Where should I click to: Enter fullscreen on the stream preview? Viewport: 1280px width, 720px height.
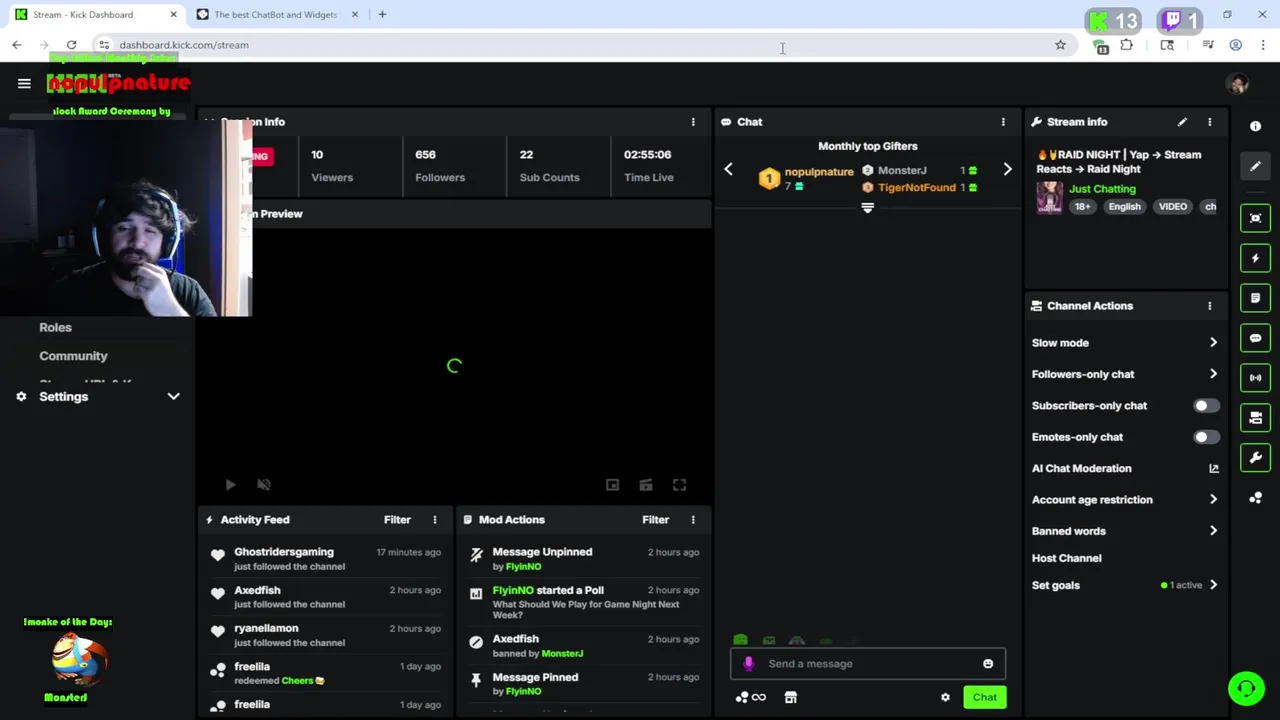click(679, 485)
